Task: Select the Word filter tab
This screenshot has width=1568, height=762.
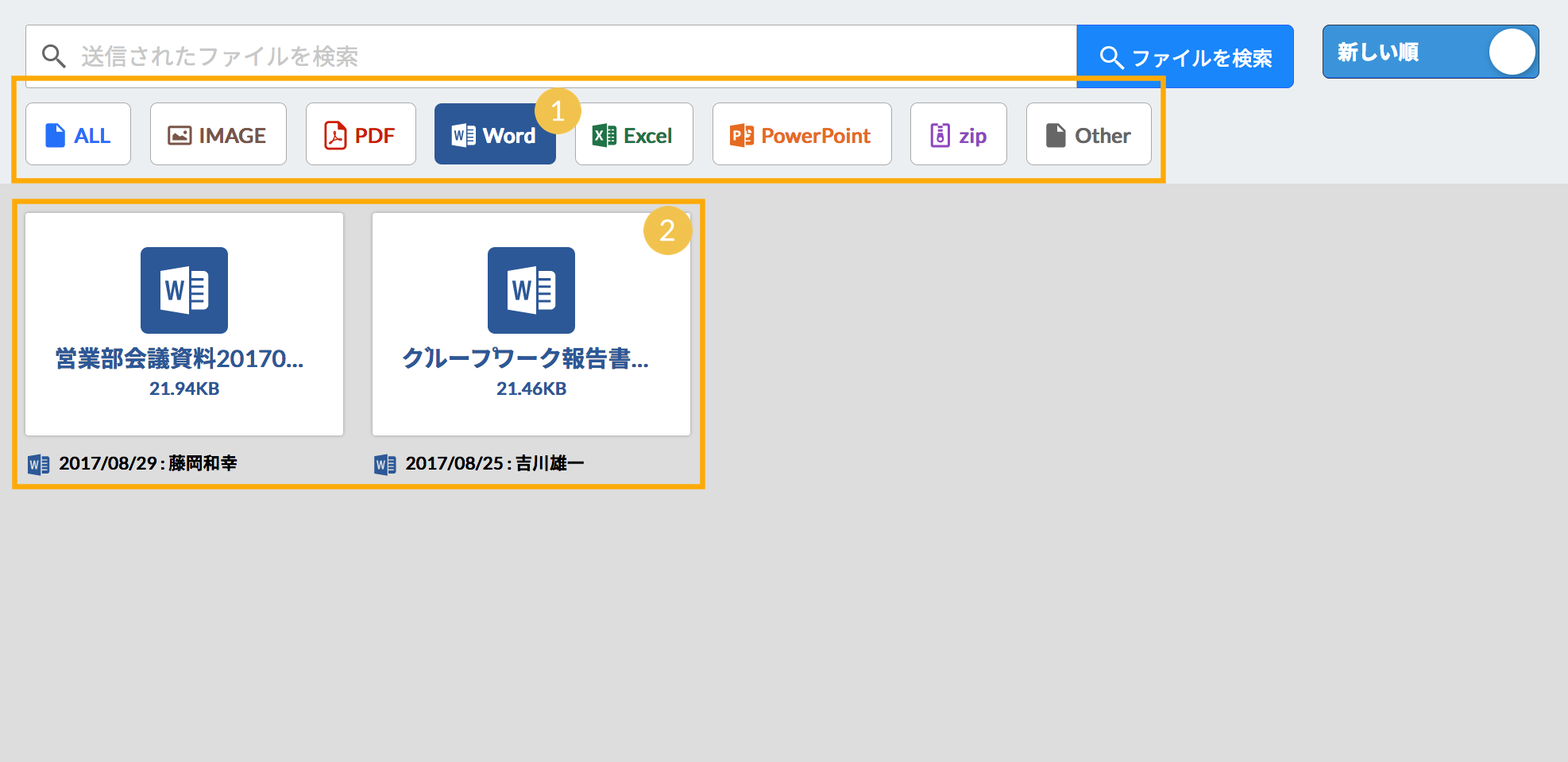Action: click(x=494, y=135)
